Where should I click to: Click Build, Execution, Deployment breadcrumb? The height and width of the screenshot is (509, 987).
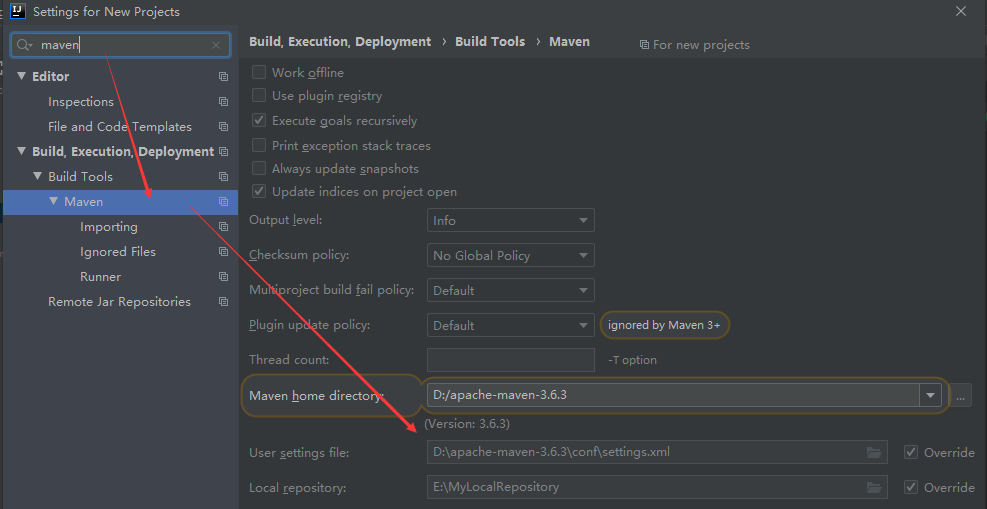tap(340, 42)
